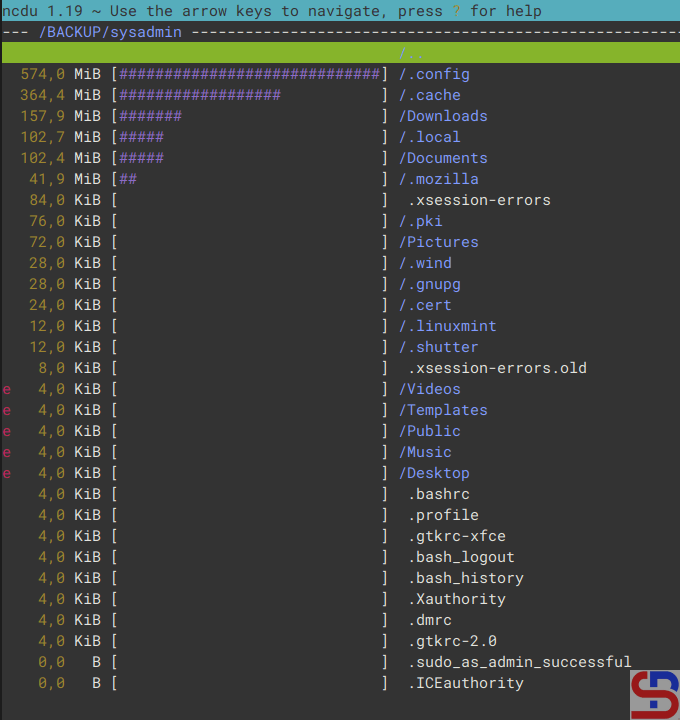
Task: Click the /BACKUP/sysadmin path header
Action: coord(109,32)
